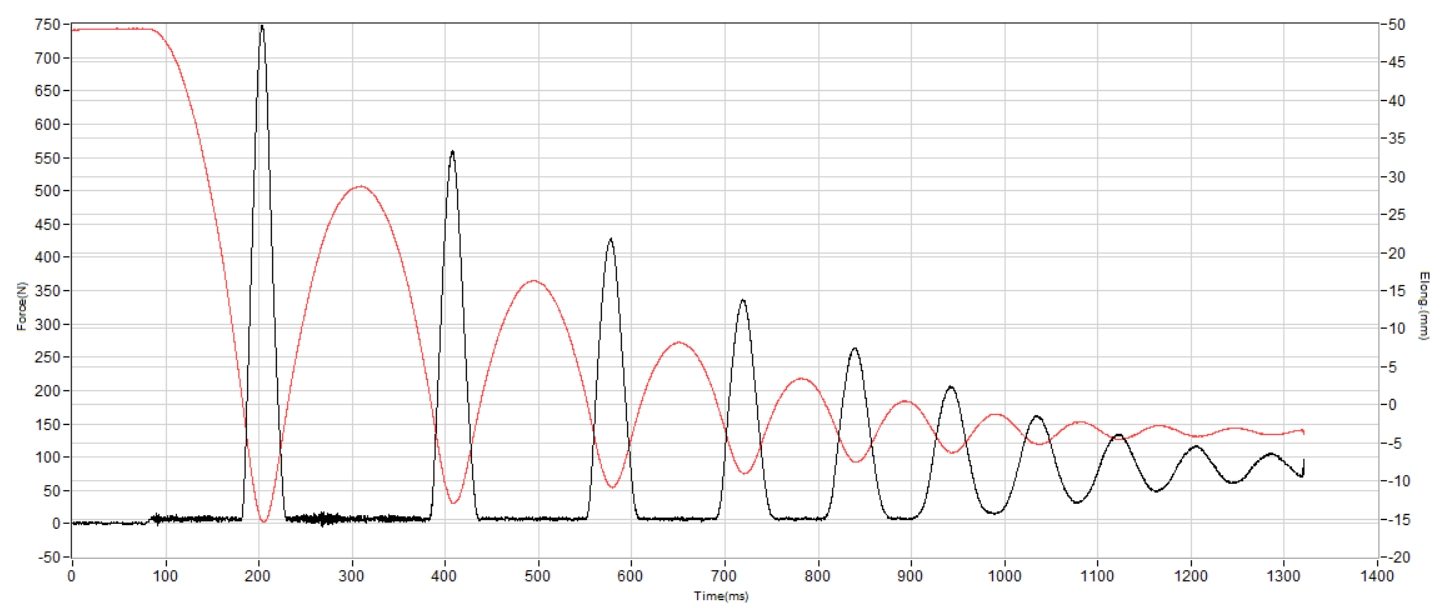Click the red elongation crest near 310 ms
The image size is (1445, 608).
359,186
